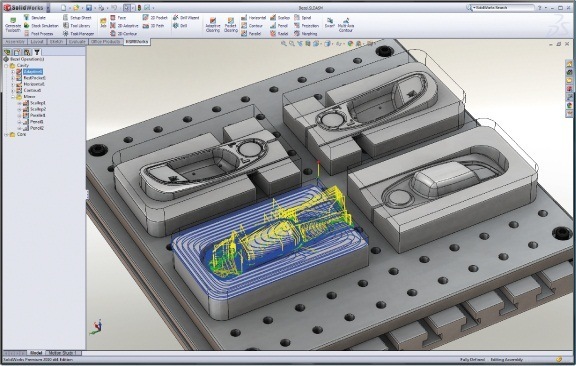Switch to the Sketch tab
Viewport: 576px width, 366px height.
click(x=57, y=42)
